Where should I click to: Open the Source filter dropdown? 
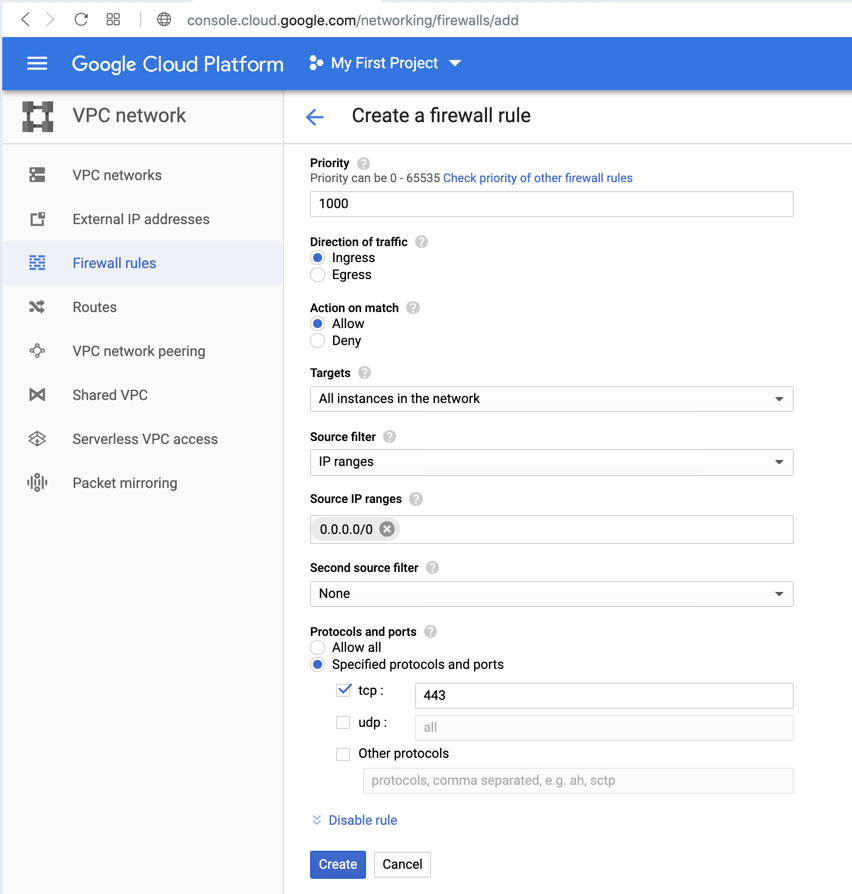(551, 462)
